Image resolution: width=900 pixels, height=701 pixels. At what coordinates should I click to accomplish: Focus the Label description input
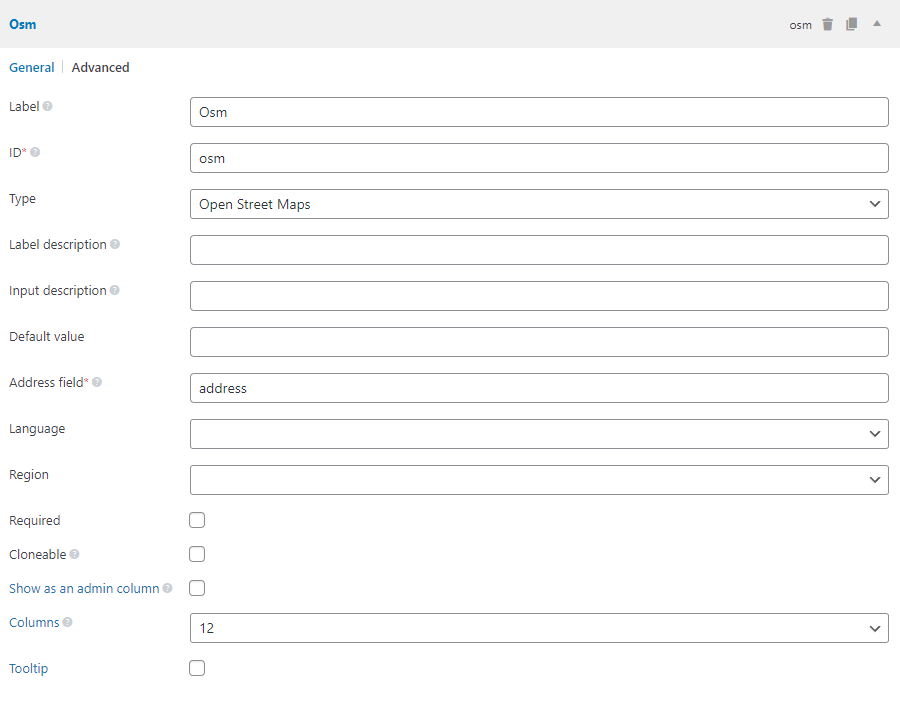coord(539,250)
